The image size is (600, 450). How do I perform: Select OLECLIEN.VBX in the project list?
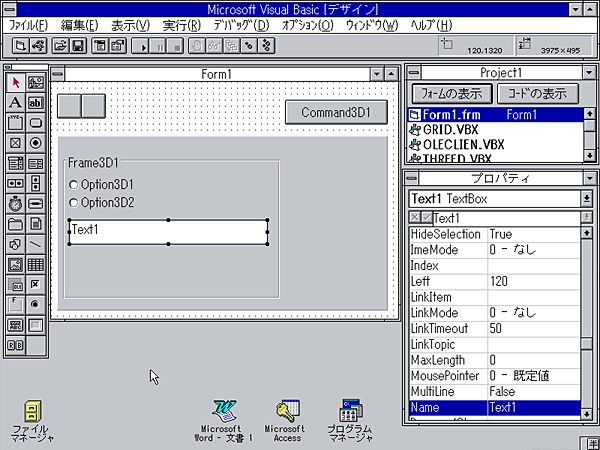click(x=496, y=145)
